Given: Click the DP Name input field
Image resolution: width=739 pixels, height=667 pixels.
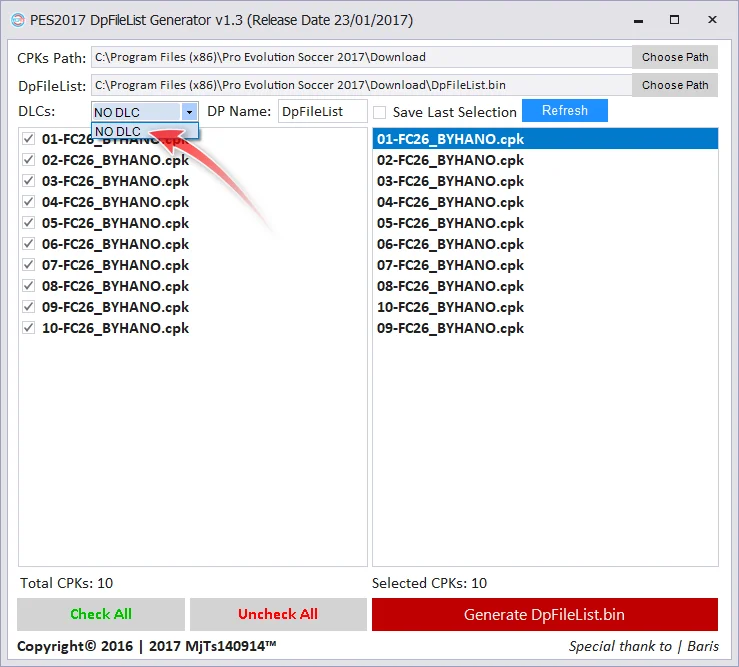Looking at the screenshot, I should (x=322, y=112).
